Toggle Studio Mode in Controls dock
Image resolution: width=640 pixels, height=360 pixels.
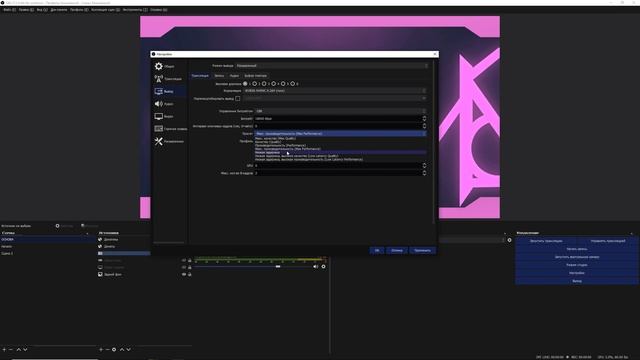[x=577, y=265]
